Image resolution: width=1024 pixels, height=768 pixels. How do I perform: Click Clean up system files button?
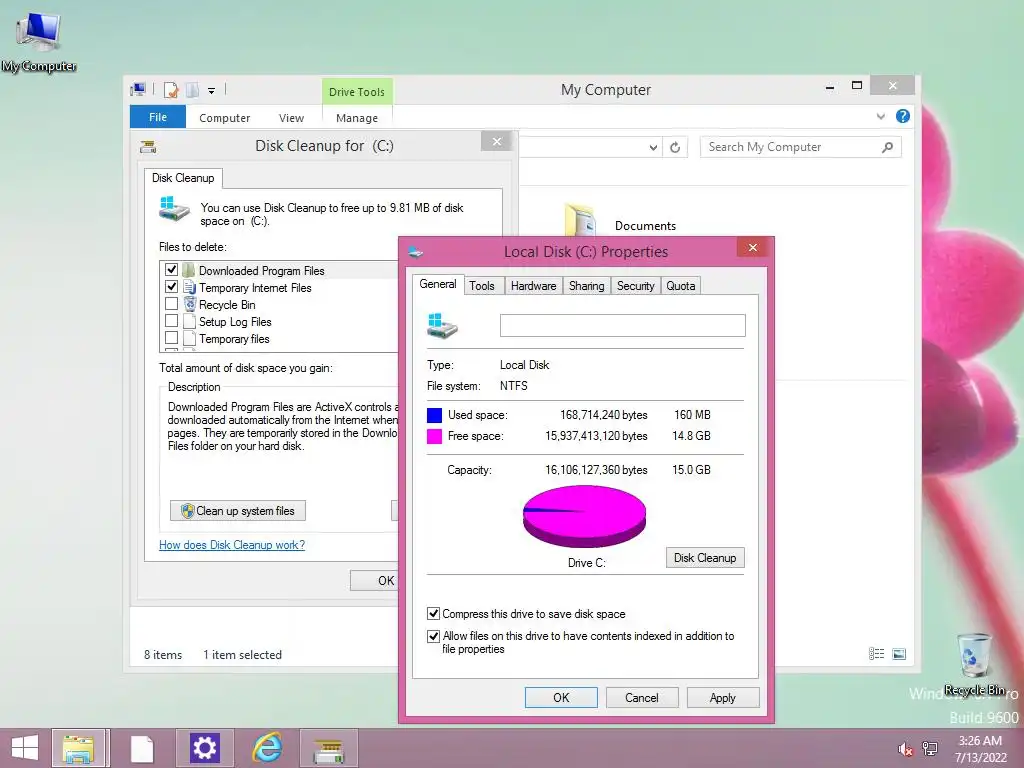click(x=238, y=511)
